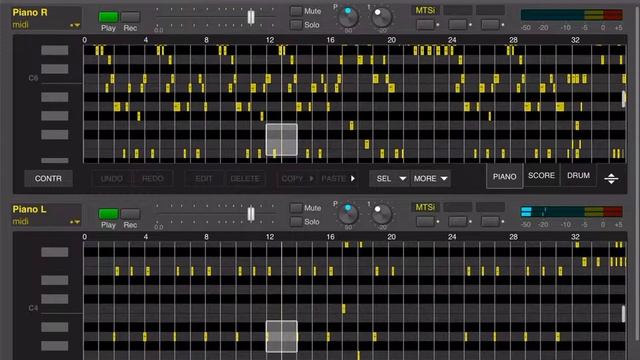Viewport: 640px width, 360px height.
Task: Switch to DRUM editor tab
Action: pyautogui.click(x=578, y=176)
